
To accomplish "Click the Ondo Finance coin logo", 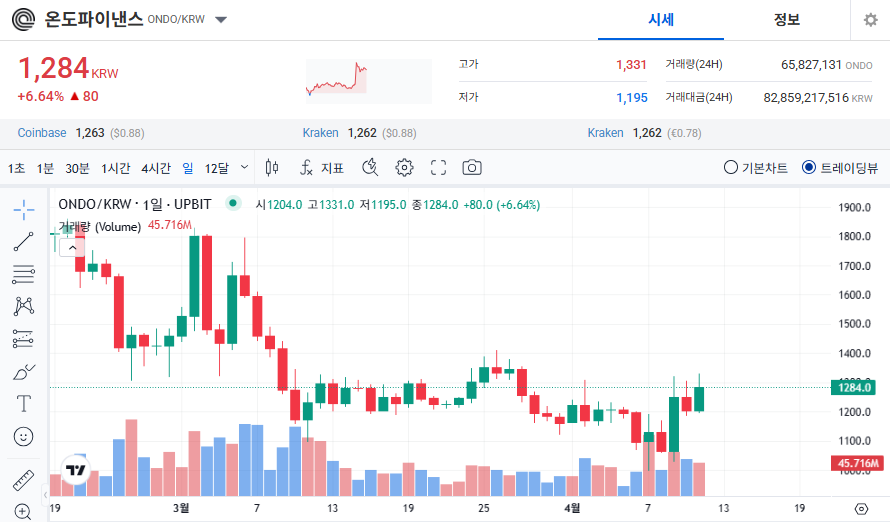I will click(23, 20).
